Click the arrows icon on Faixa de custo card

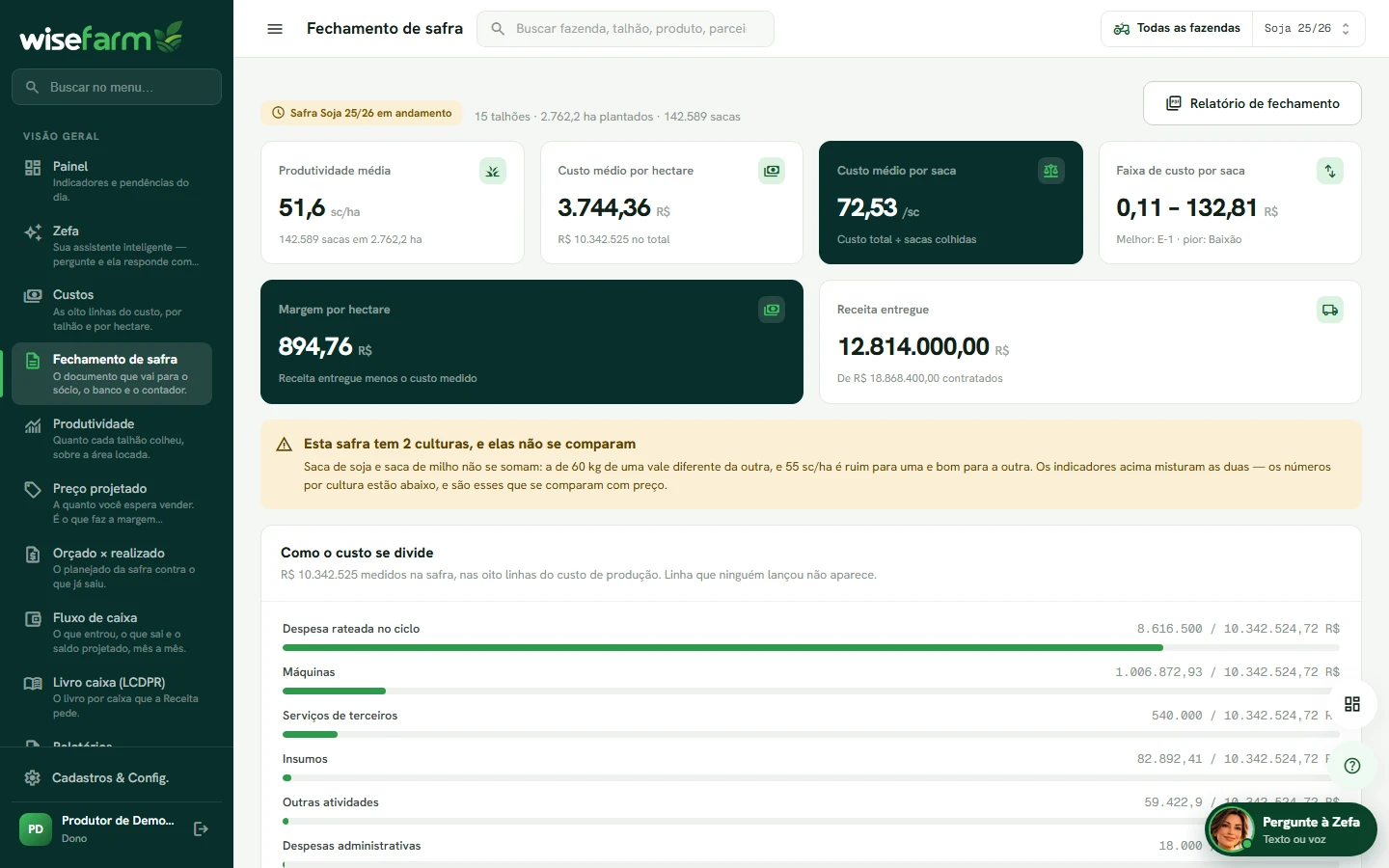click(x=1330, y=171)
